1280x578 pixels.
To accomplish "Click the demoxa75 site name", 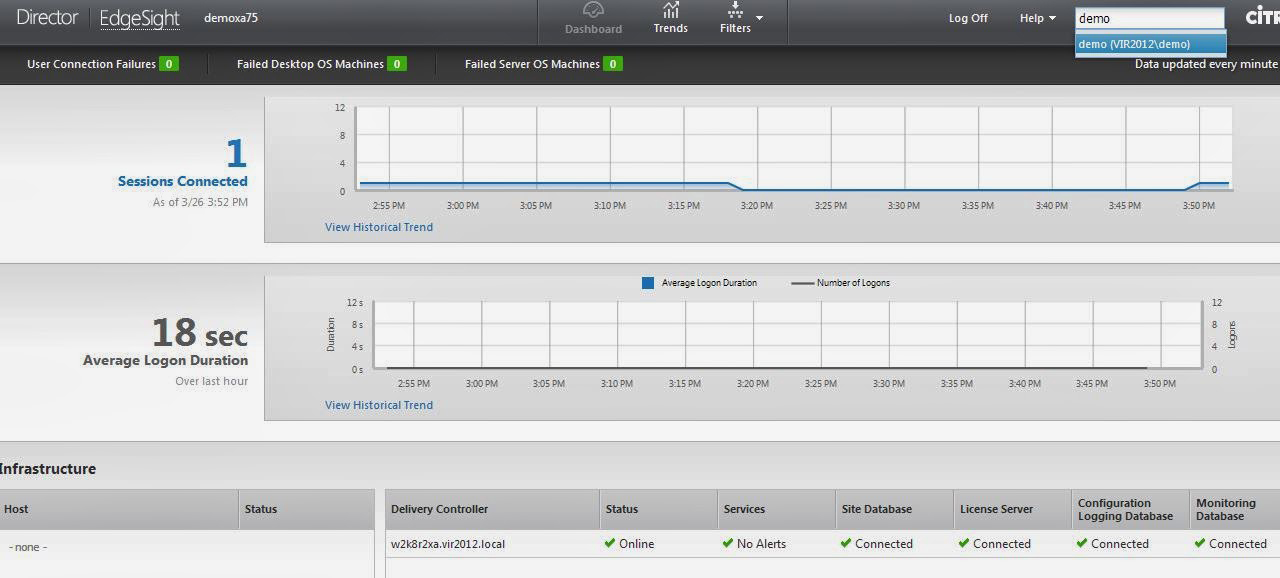I will click(x=231, y=18).
